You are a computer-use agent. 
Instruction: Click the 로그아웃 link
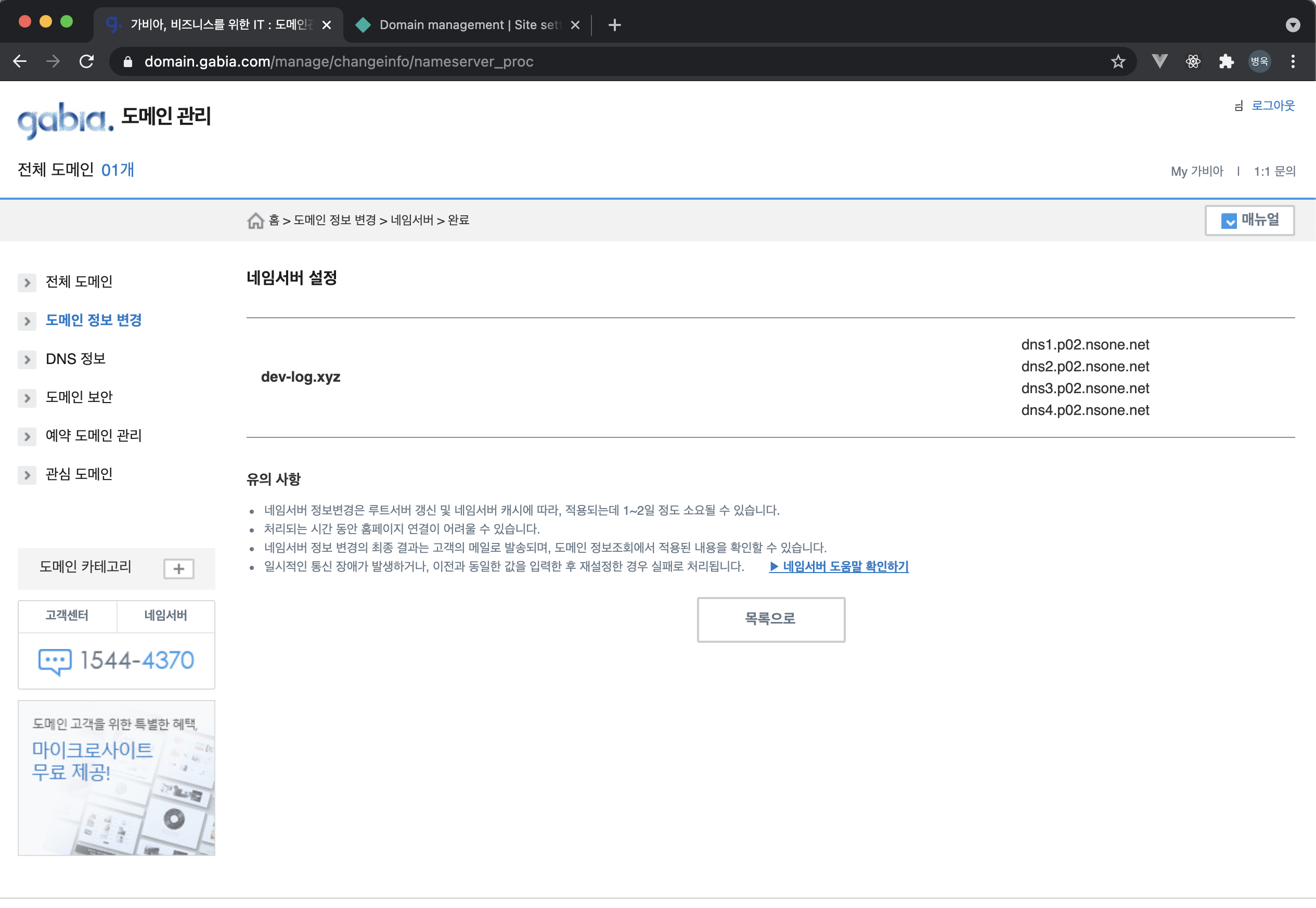1273,105
